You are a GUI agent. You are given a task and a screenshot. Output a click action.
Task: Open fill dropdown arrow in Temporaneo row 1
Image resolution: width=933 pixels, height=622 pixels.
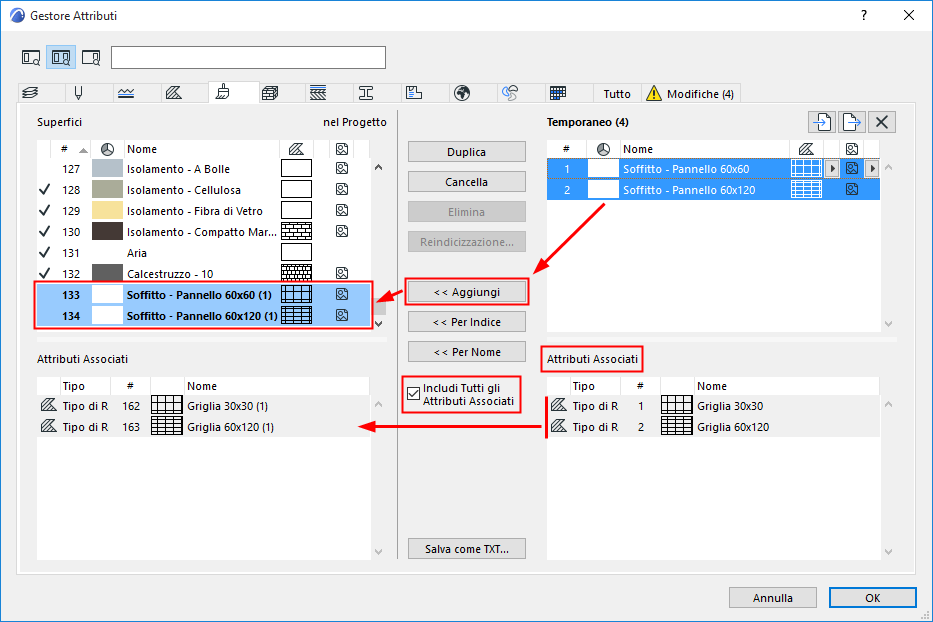point(832,168)
